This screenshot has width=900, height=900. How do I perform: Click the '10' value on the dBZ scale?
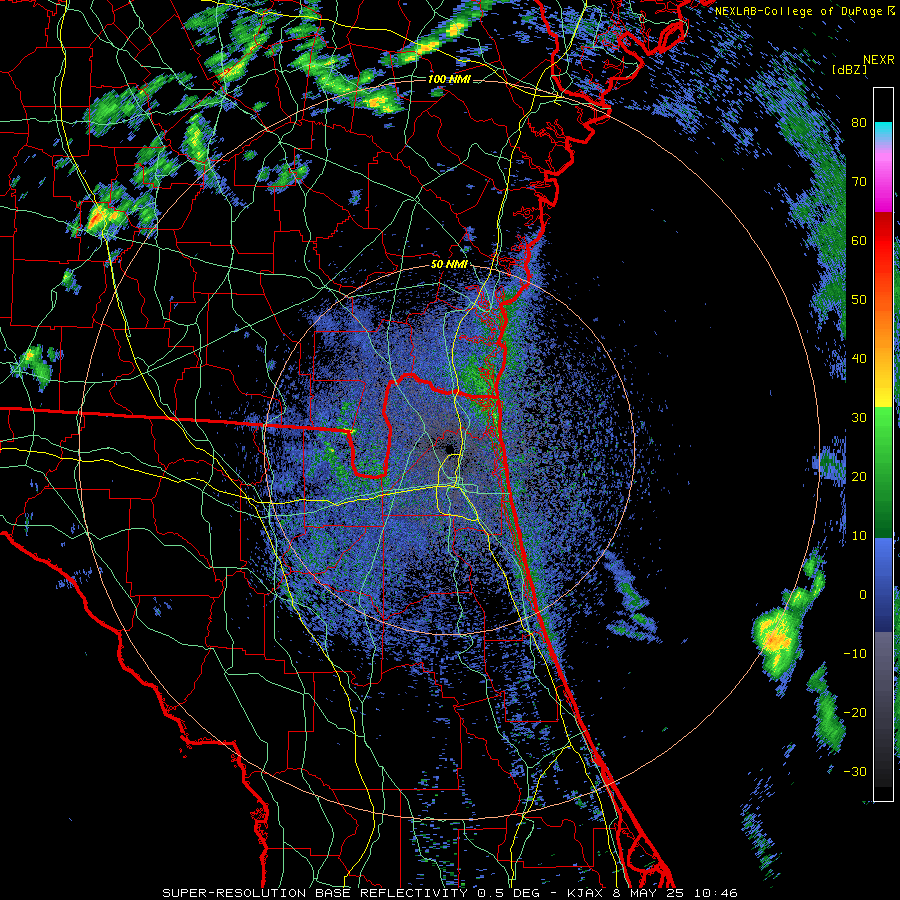click(859, 536)
